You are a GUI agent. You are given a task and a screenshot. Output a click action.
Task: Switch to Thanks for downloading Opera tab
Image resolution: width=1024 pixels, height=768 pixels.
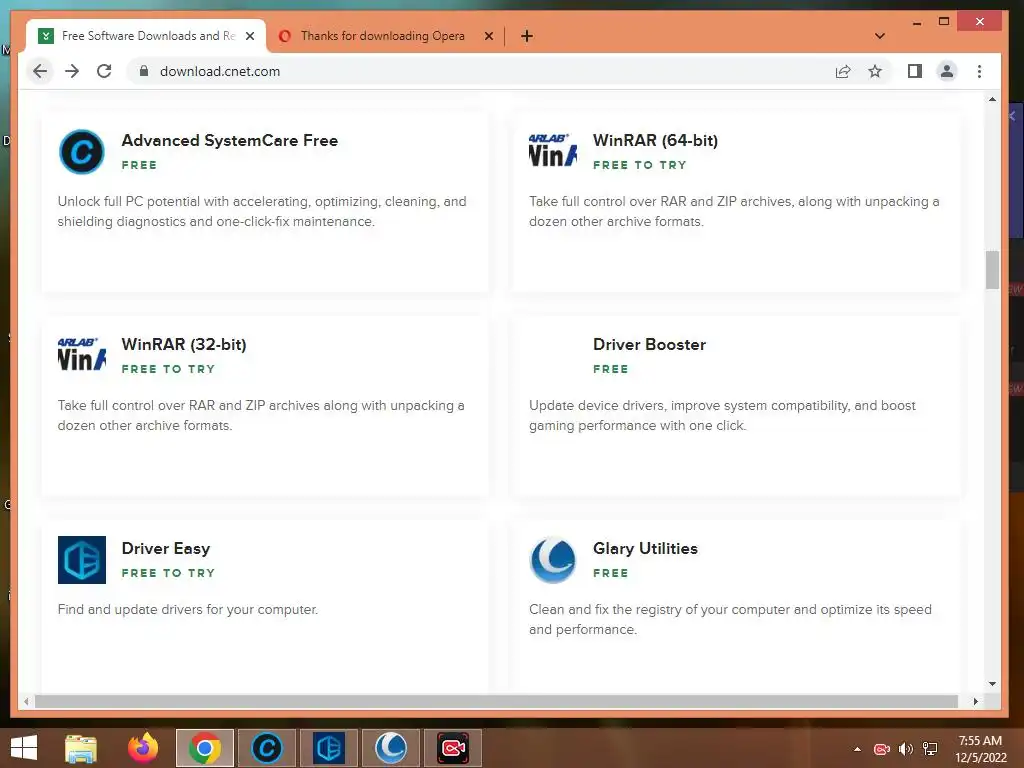click(383, 36)
